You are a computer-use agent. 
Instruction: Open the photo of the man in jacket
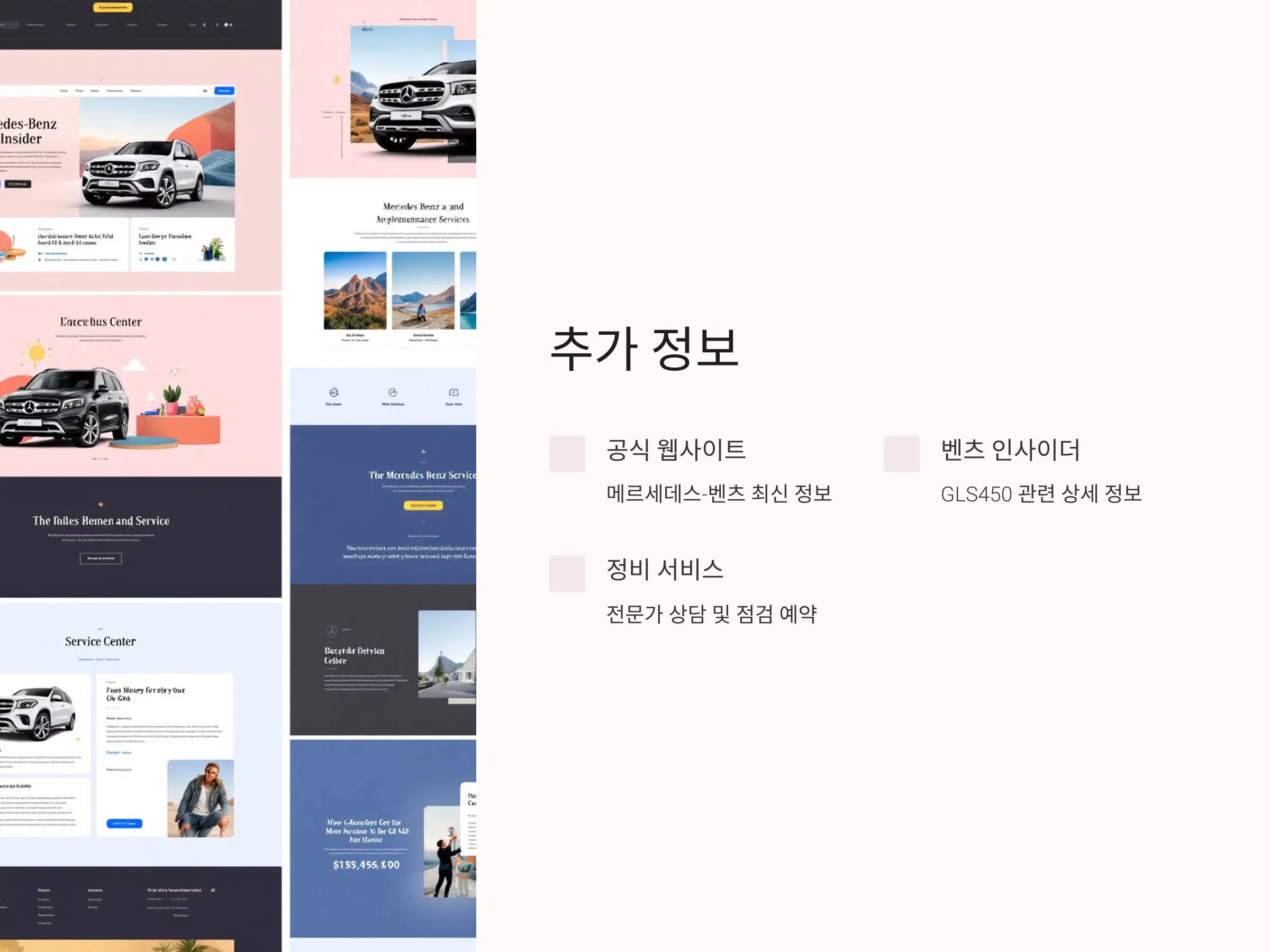(x=201, y=798)
